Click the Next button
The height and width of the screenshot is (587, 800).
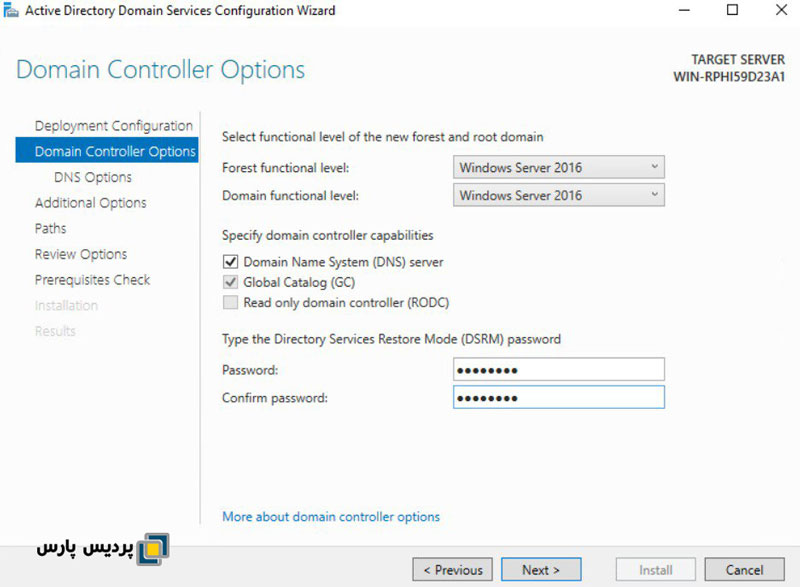541,570
